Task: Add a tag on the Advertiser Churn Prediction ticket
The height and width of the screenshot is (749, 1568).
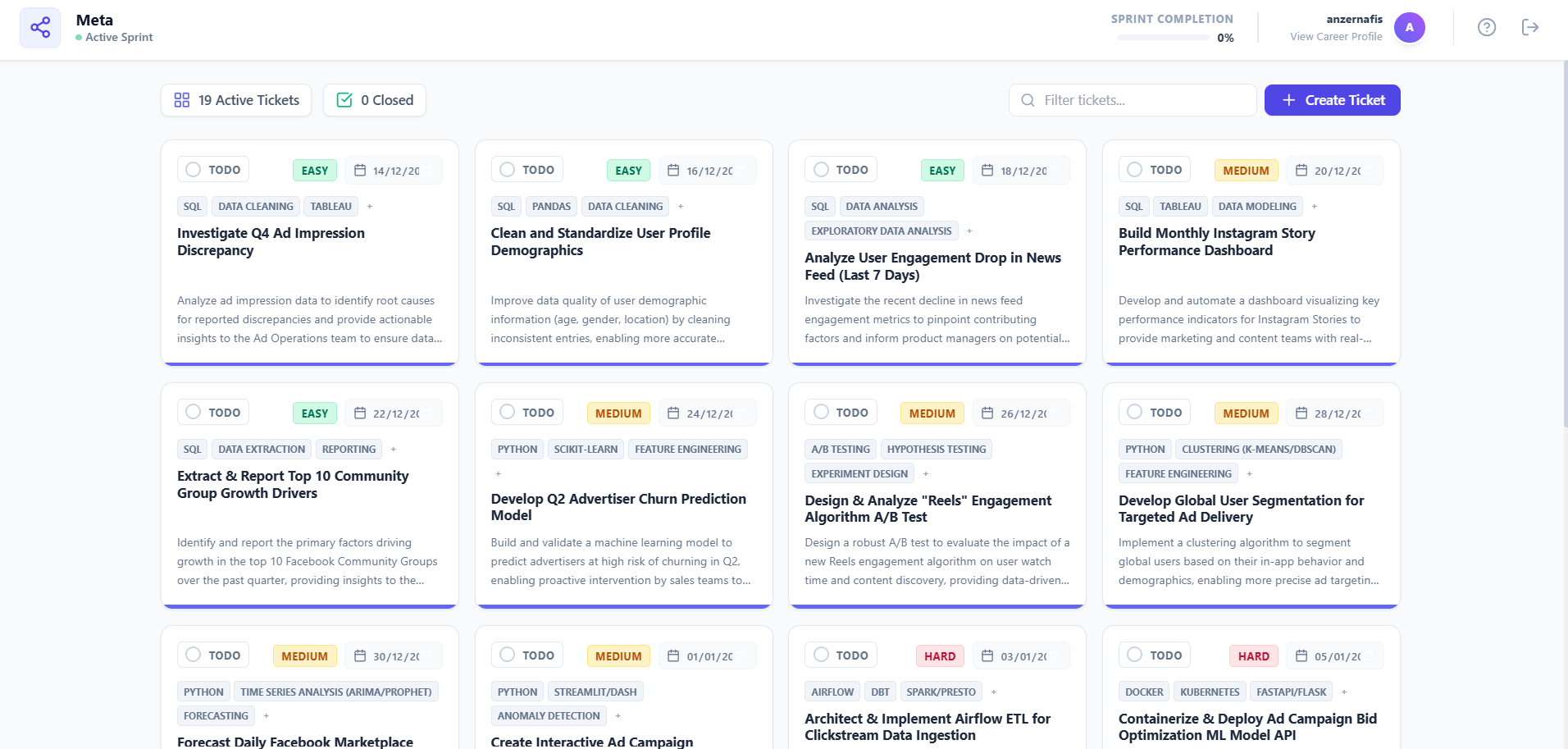Action: tap(498, 474)
